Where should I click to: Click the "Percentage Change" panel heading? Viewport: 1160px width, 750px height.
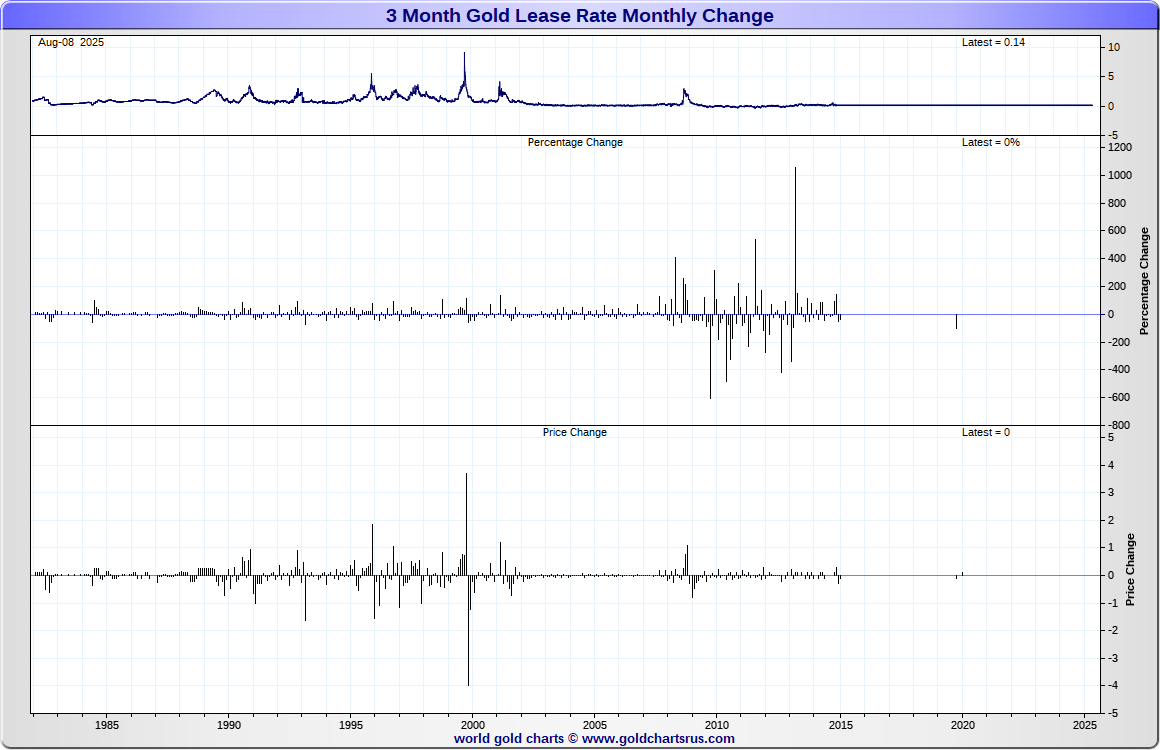pos(575,143)
